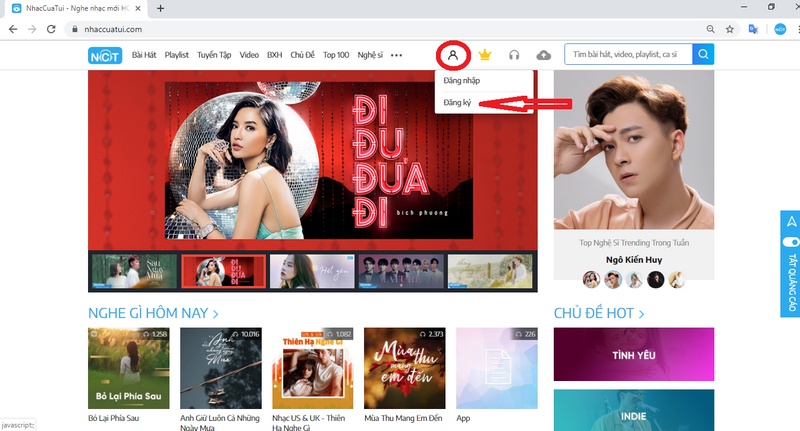Open the CHỦ ĐỀ HOT section

click(599, 313)
